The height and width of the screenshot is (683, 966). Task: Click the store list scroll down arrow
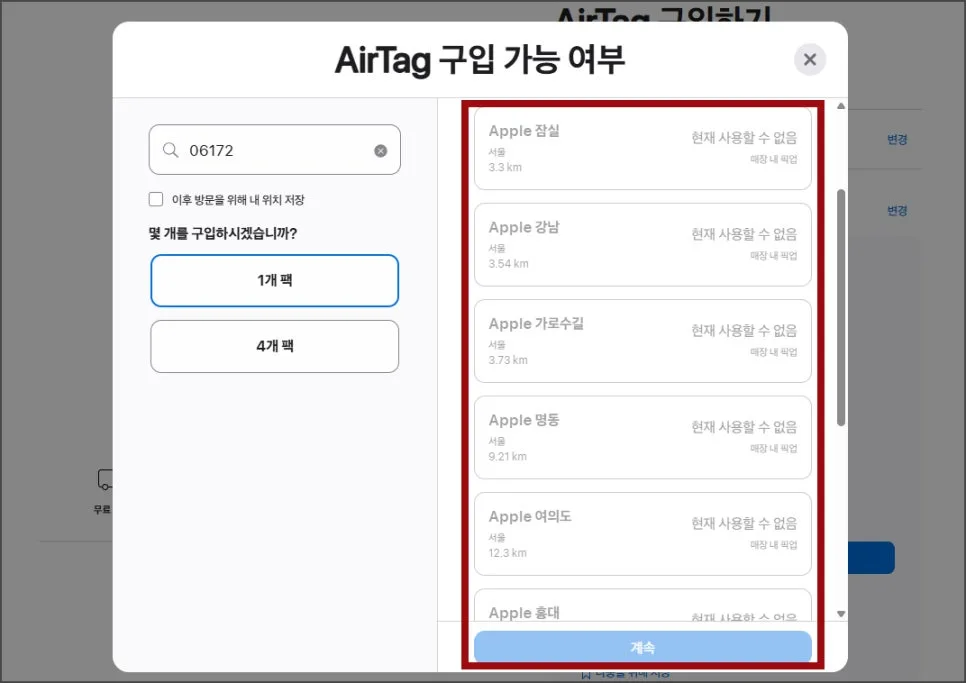pos(841,614)
